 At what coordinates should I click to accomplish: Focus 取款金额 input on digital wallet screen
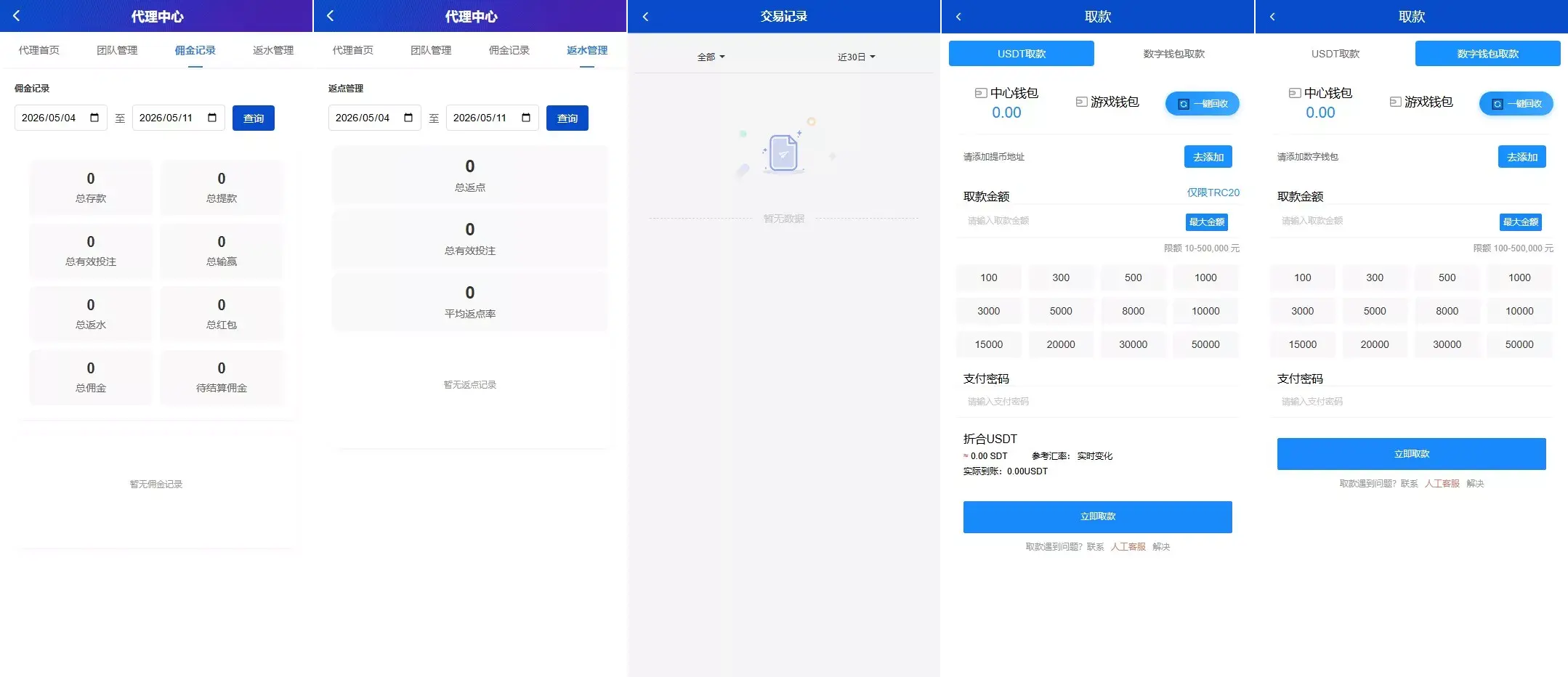1386,221
